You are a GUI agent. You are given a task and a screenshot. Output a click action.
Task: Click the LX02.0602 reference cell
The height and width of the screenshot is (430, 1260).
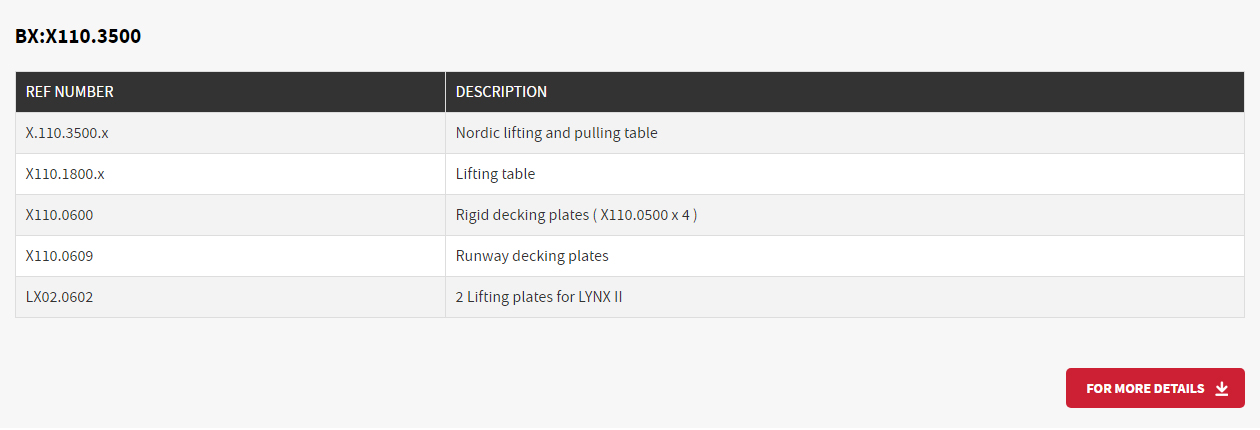tap(60, 297)
